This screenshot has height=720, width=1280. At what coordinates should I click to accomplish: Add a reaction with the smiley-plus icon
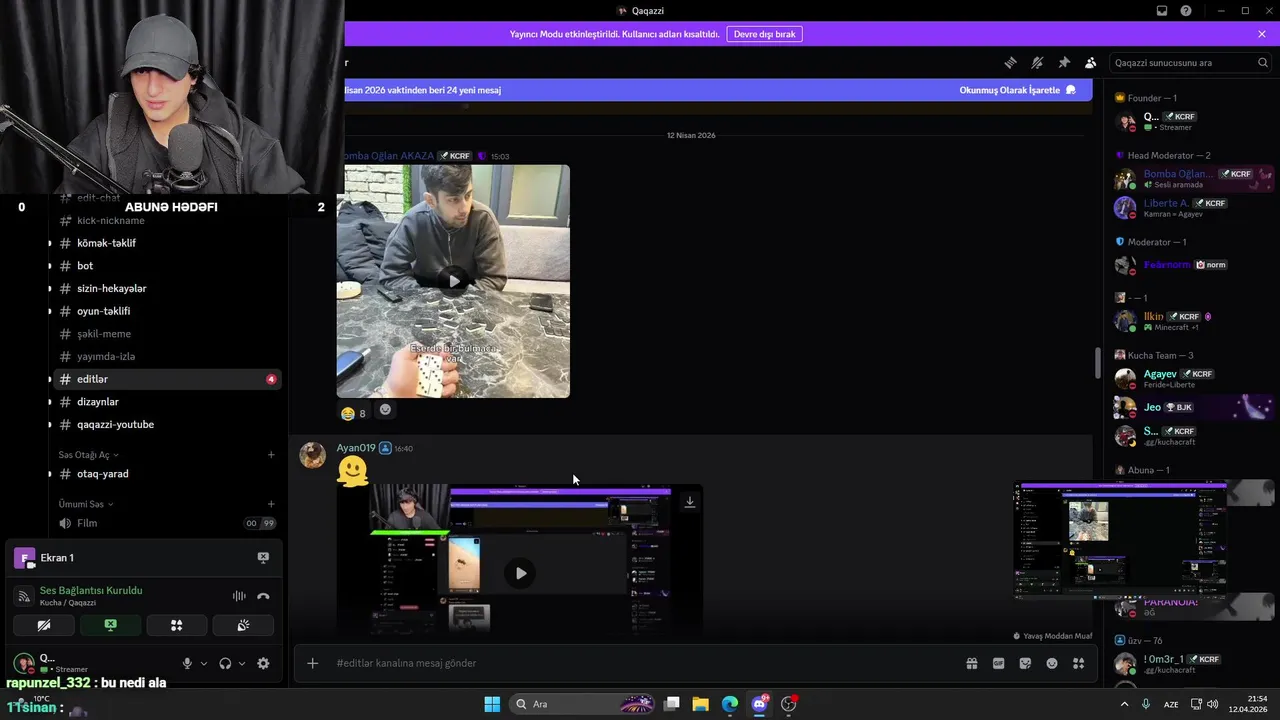click(x=385, y=410)
